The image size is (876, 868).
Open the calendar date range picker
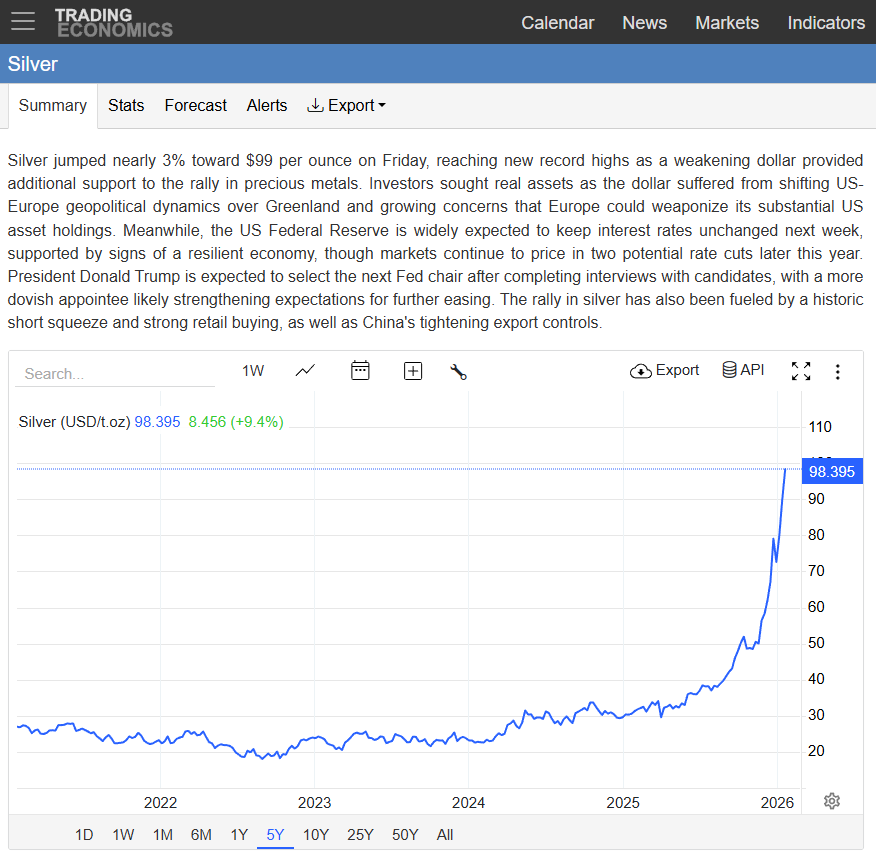click(x=360, y=371)
